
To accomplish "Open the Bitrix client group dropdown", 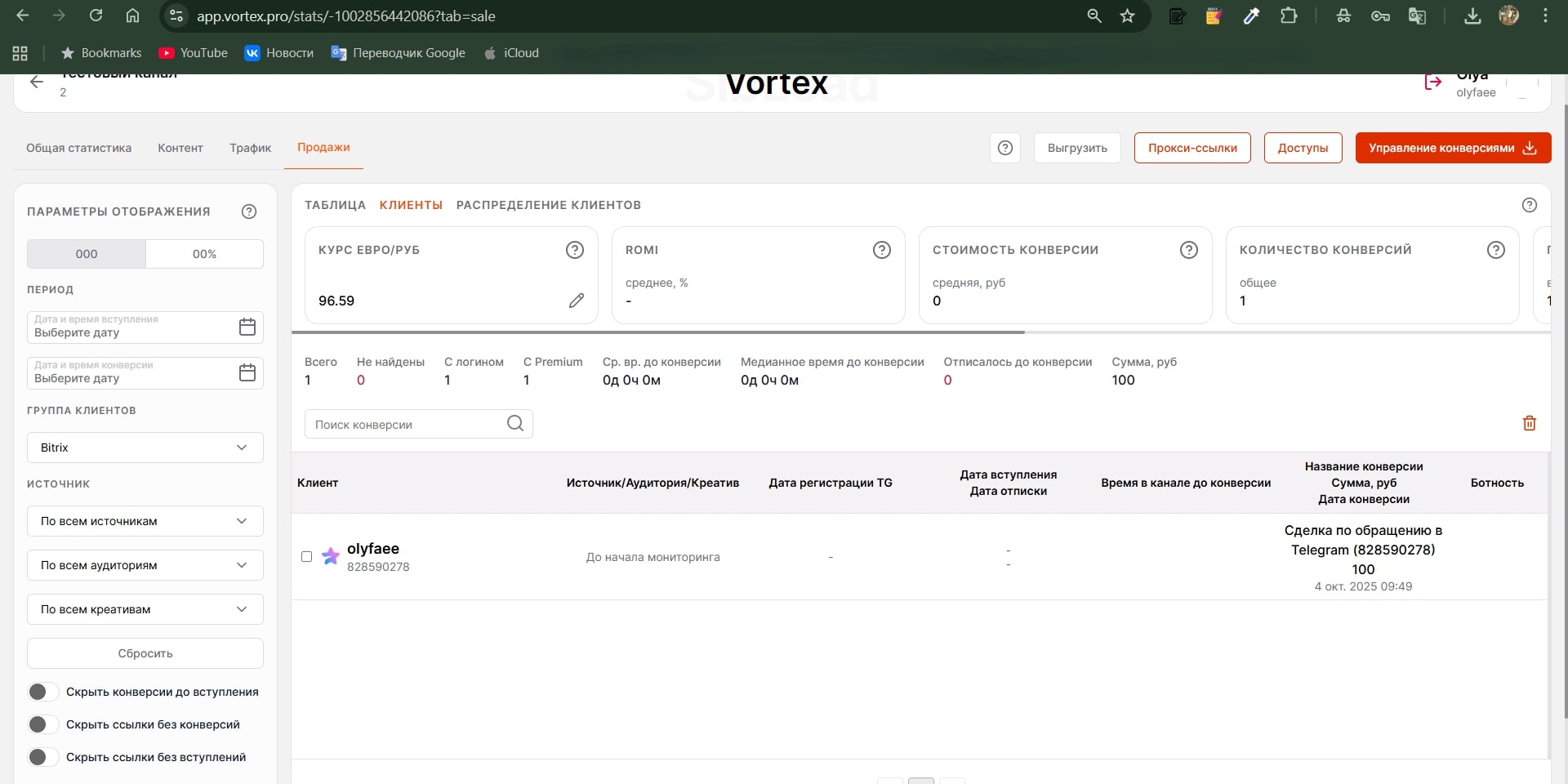I will point(145,448).
